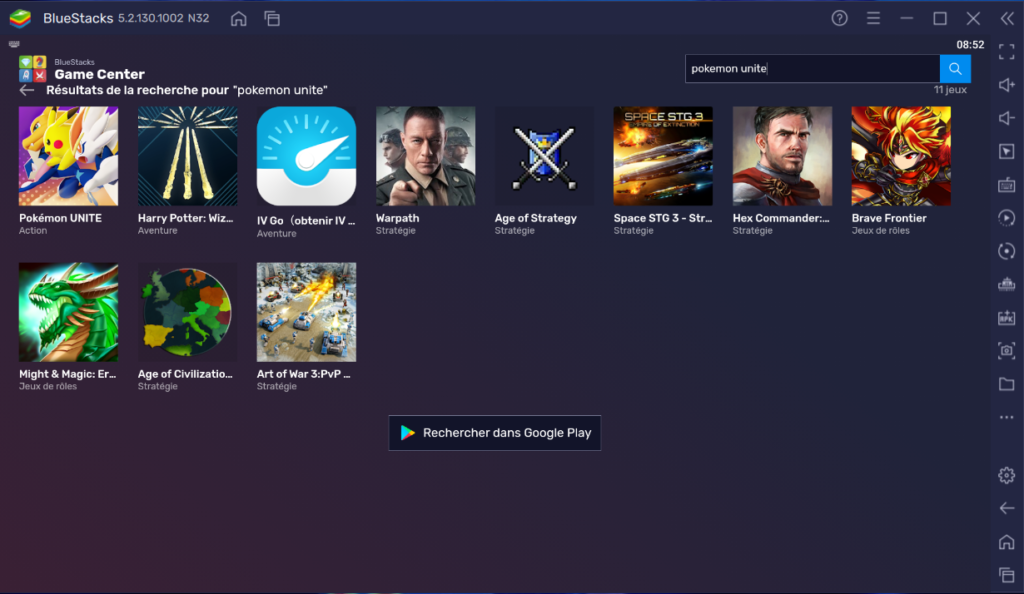Click the sidebar round play-arrow icon
Image resolution: width=1024 pixels, height=594 pixels.
click(1006, 218)
